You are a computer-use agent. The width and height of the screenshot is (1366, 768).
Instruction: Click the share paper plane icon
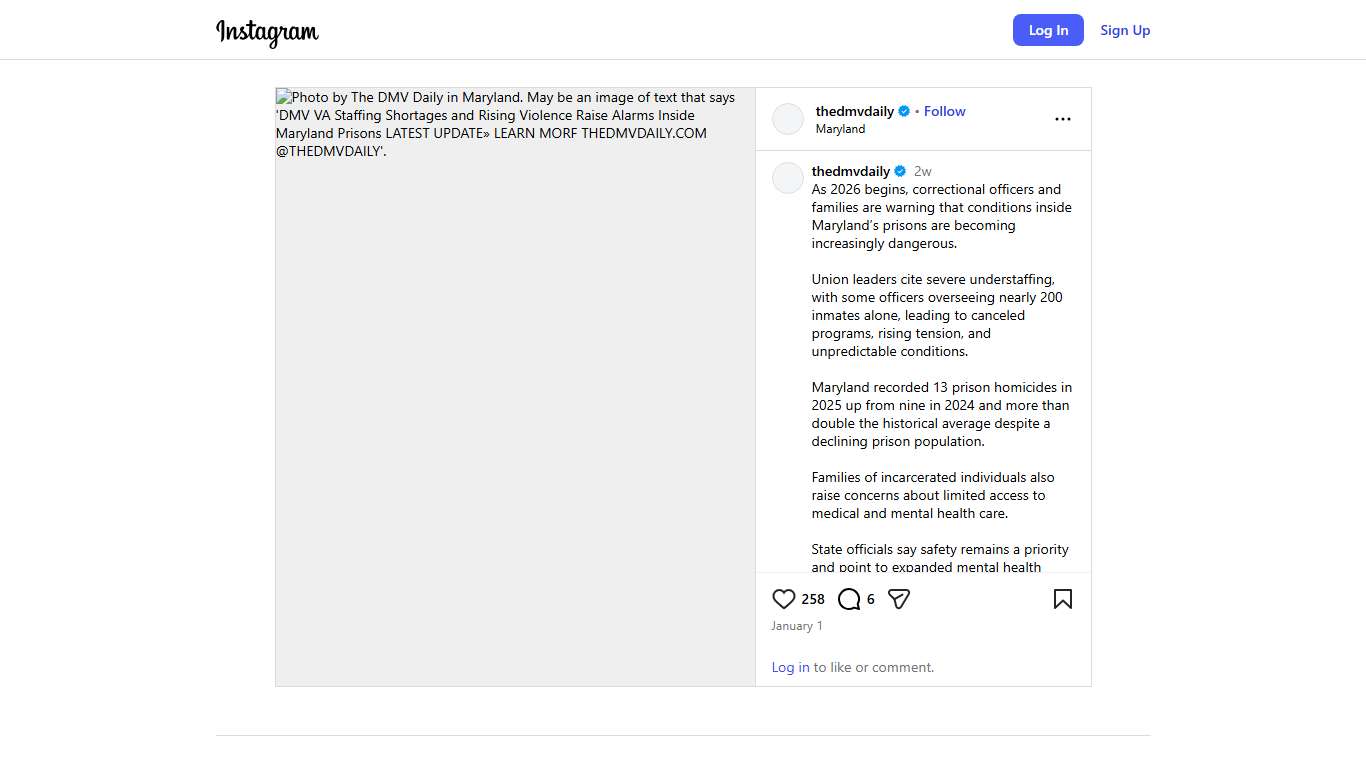(x=899, y=599)
